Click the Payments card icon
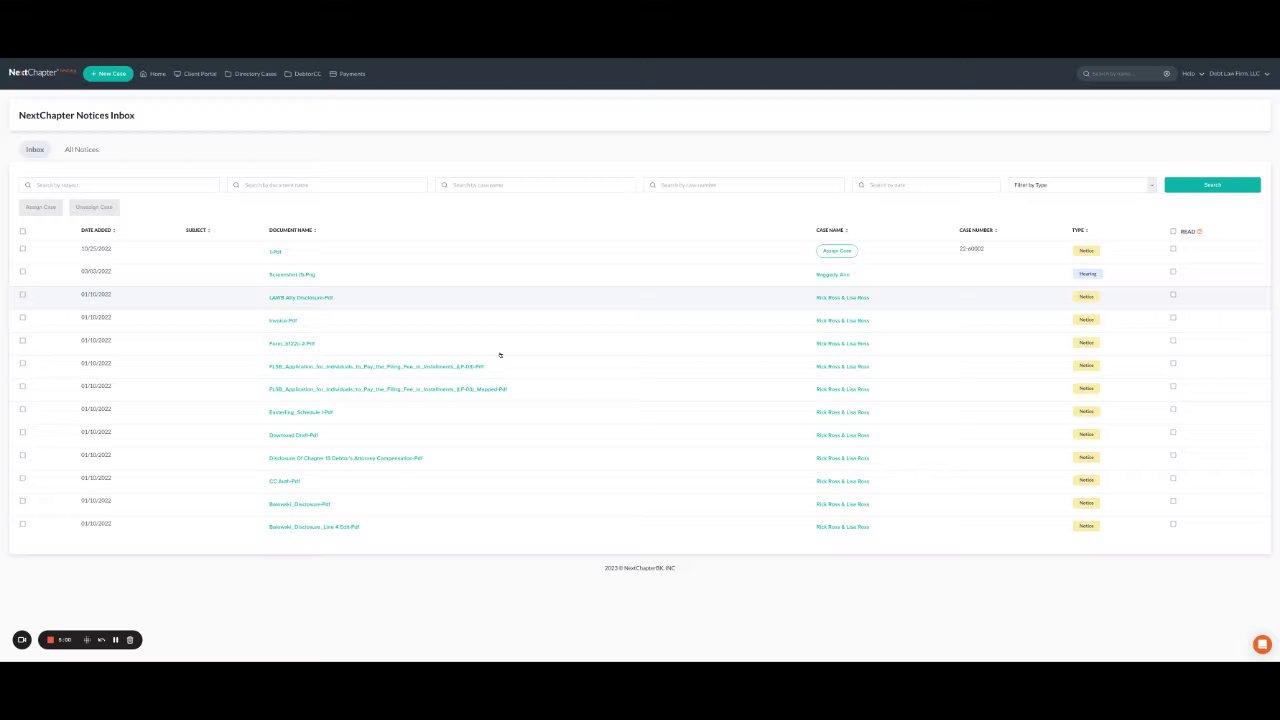Viewport: 1280px width, 720px height. pos(333,74)
